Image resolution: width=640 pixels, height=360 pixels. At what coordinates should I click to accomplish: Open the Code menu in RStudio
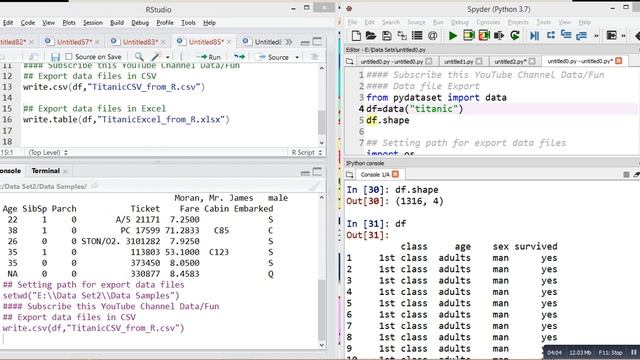(28, 23)
